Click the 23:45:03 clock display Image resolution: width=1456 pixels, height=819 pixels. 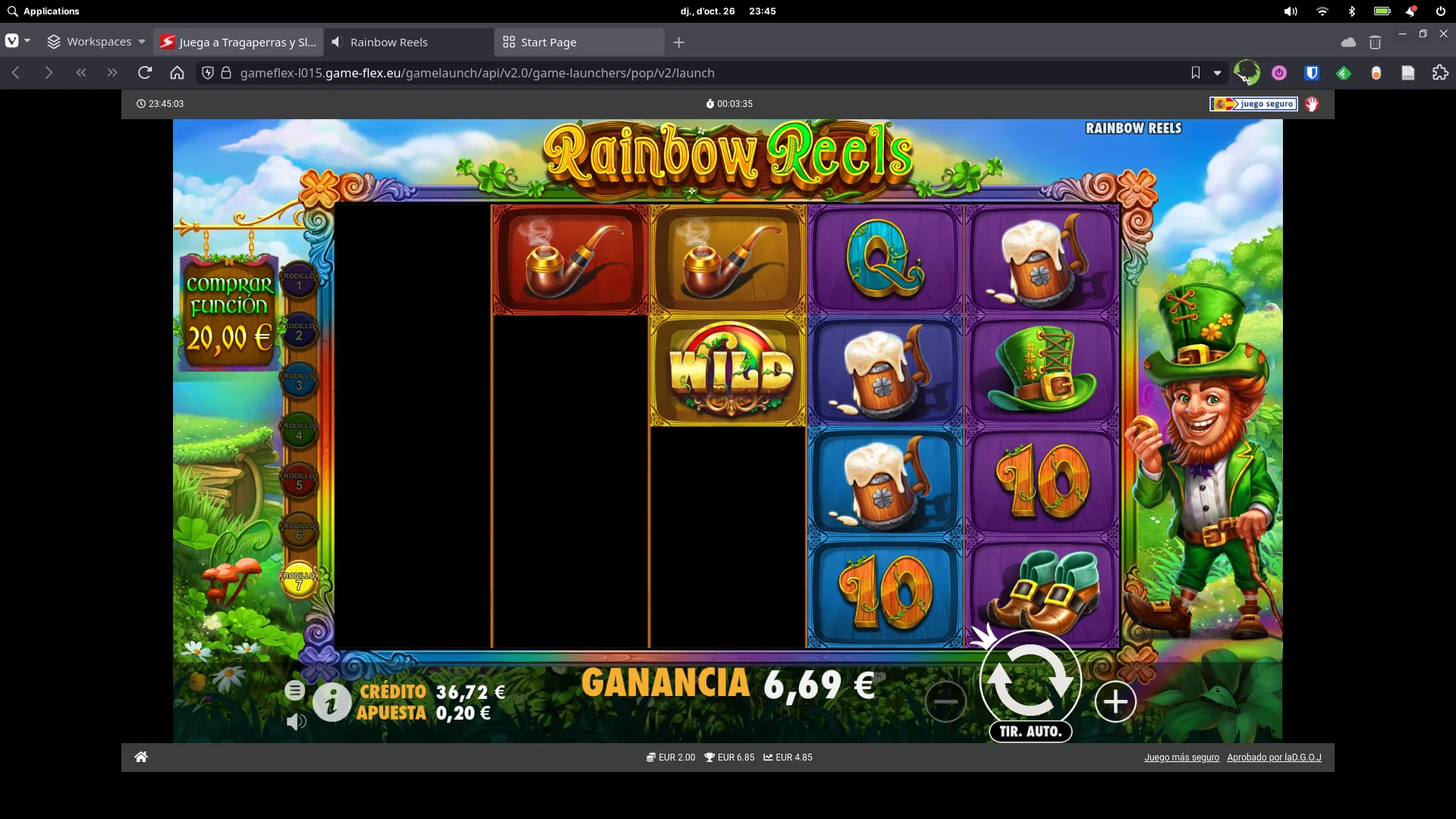point(160,104)
